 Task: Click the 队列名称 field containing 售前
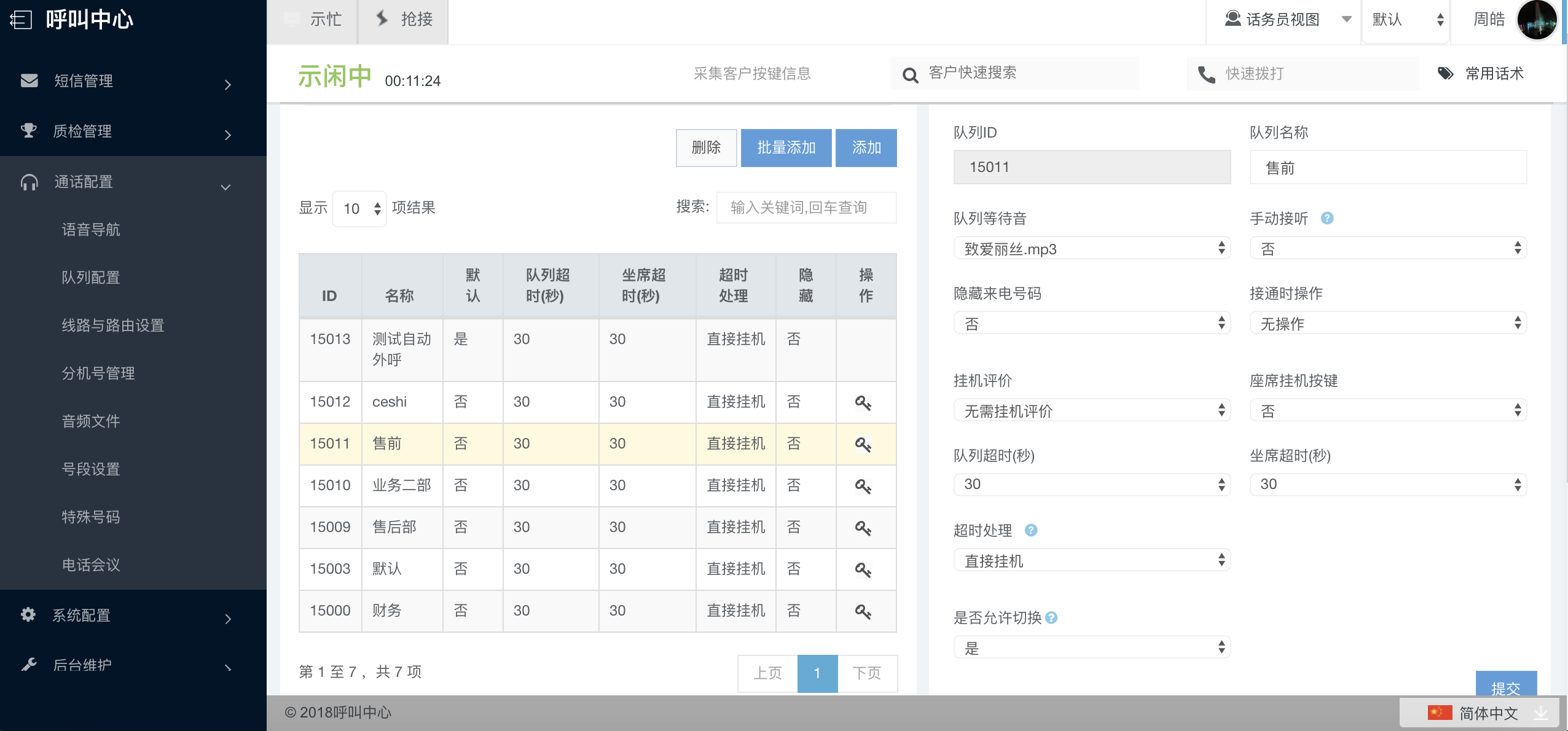[1387, 168]
